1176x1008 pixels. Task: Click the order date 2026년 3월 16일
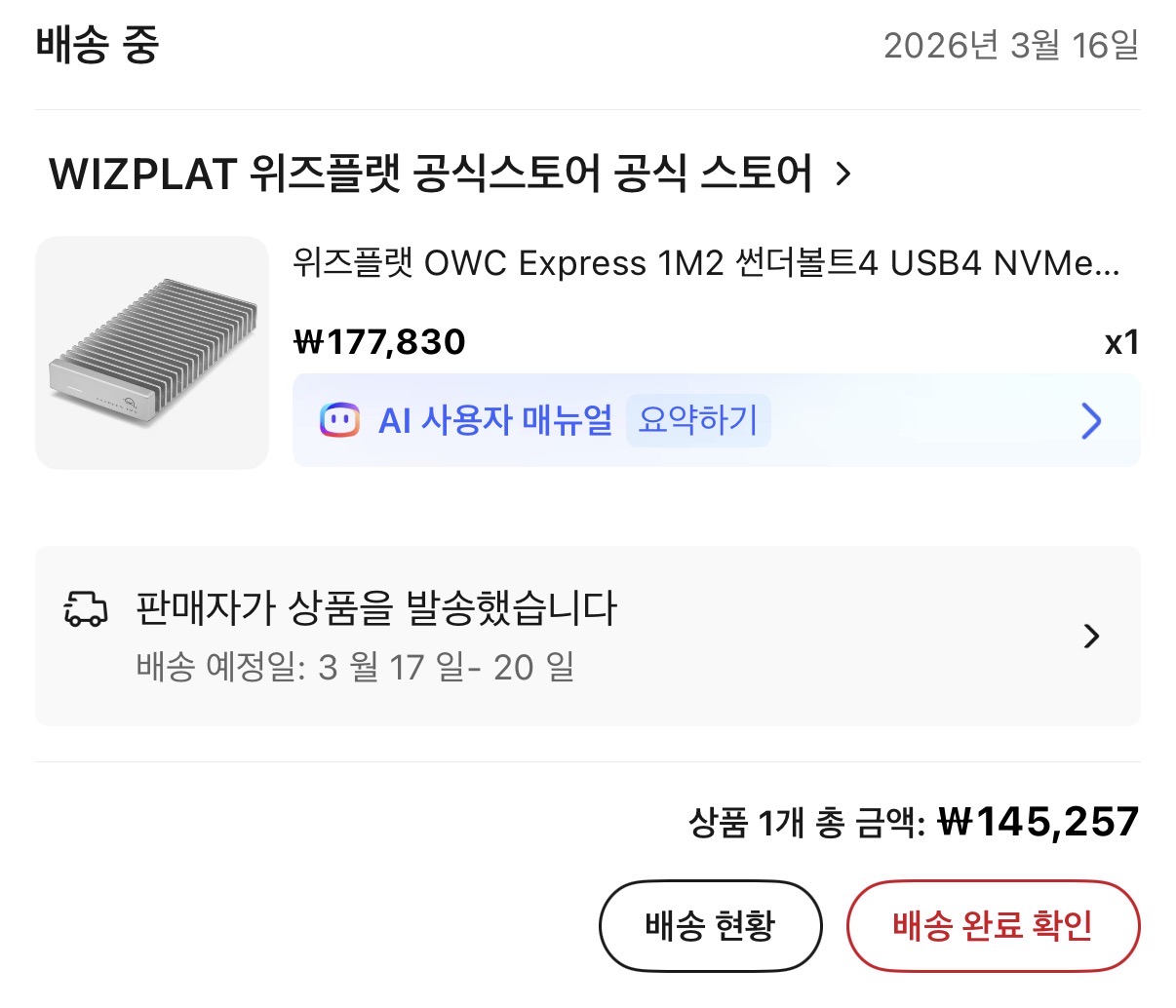coord(1010,45)
